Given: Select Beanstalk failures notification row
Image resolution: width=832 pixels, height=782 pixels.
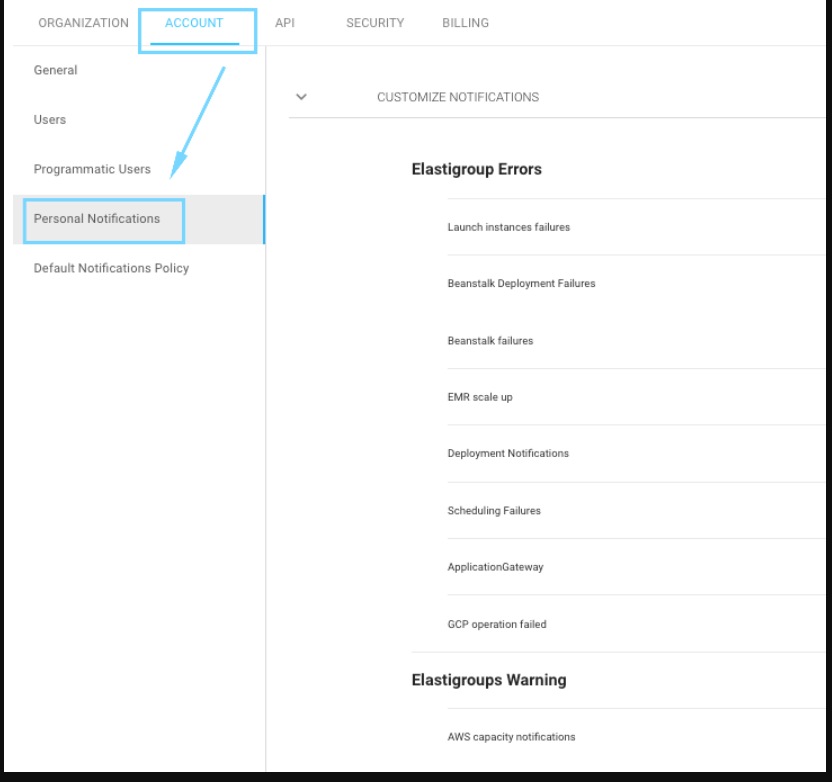Looking at the screenshot, I should tap(490, 341).
